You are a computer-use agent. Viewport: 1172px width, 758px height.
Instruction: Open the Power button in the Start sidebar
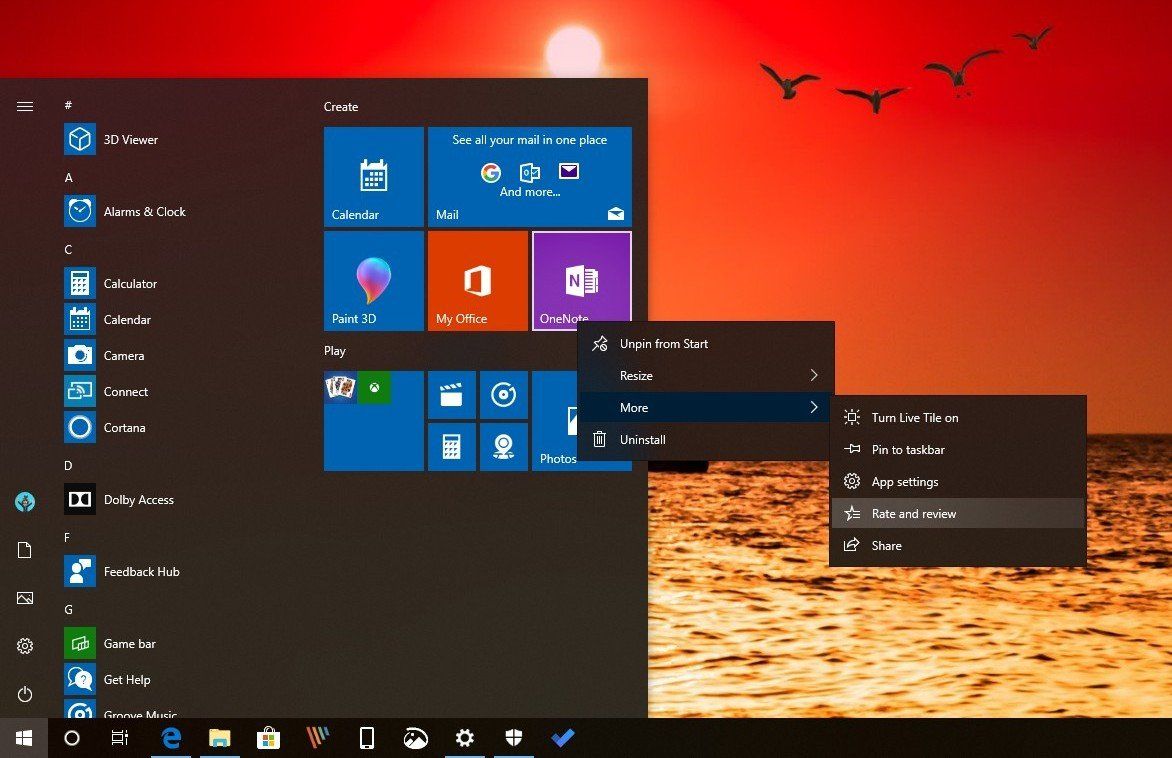(24, 695)
